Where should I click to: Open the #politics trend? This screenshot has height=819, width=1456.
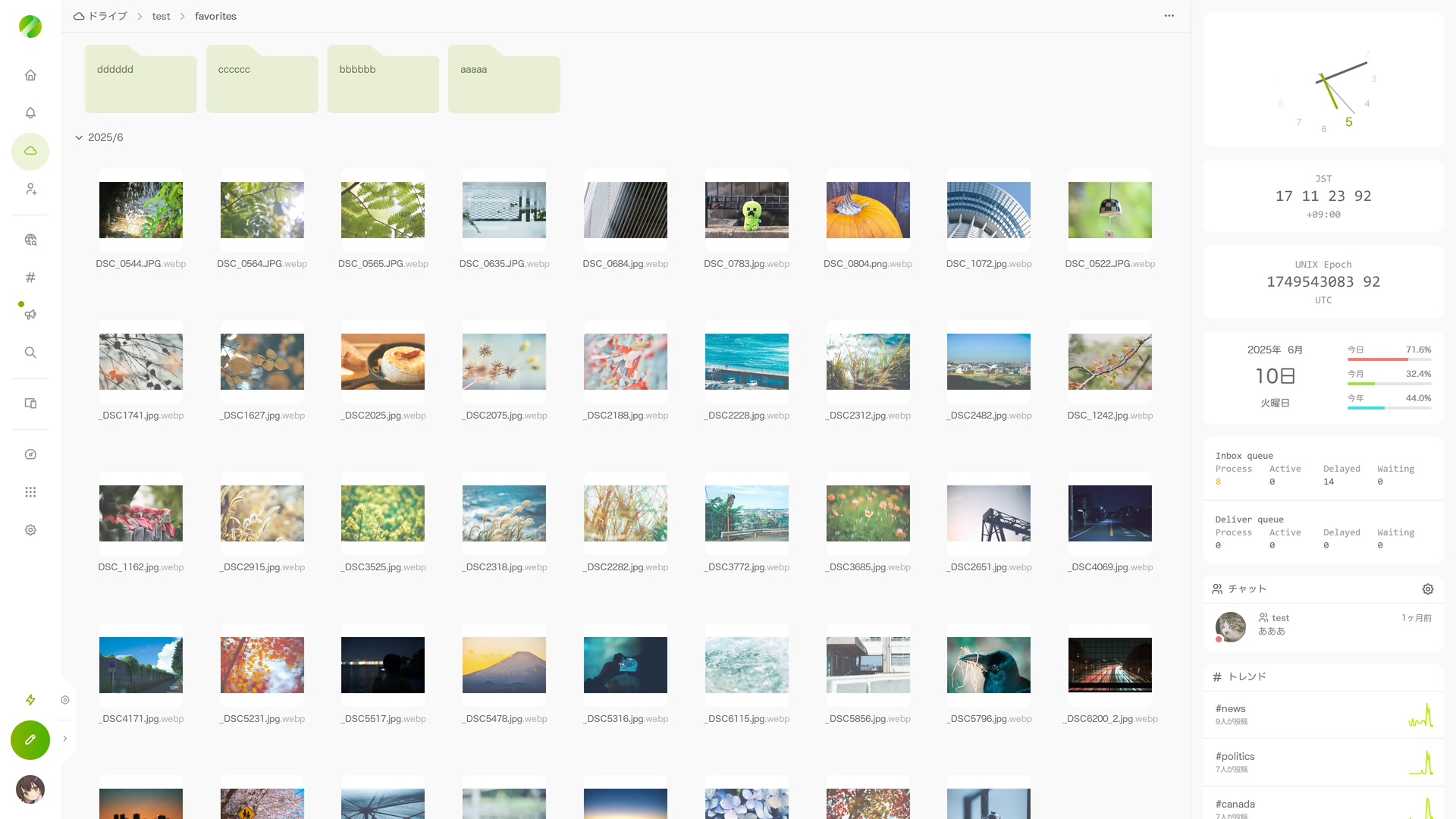[x=1323, y=763]
